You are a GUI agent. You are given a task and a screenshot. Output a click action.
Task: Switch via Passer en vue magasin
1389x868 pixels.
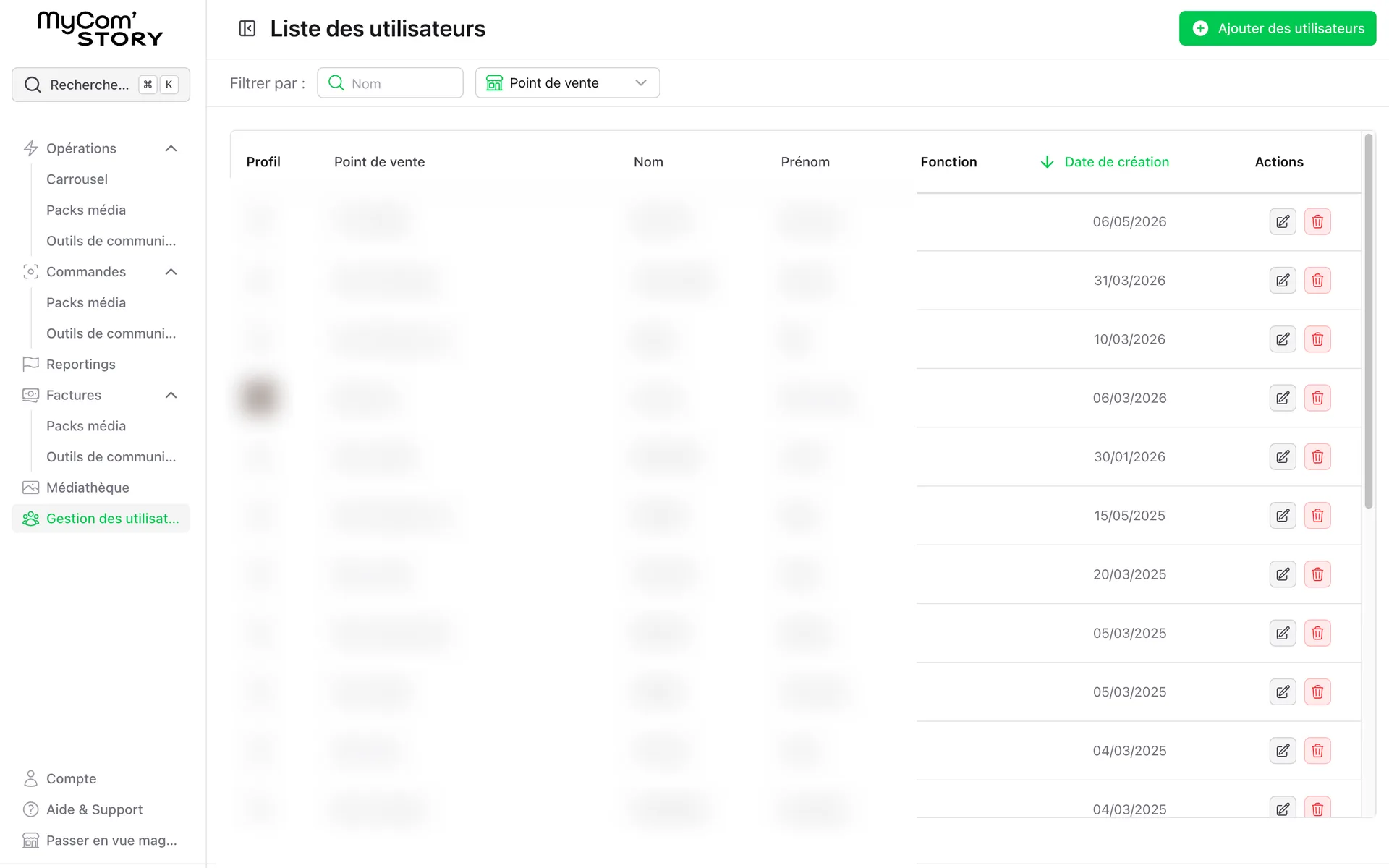click(x=111, y=841)
